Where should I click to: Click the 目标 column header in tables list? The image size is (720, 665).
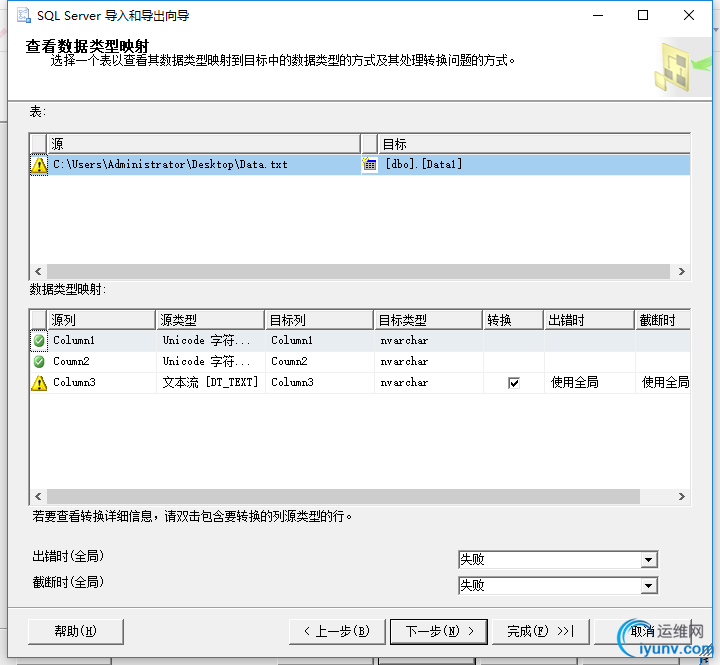click(x=534, y=144)
